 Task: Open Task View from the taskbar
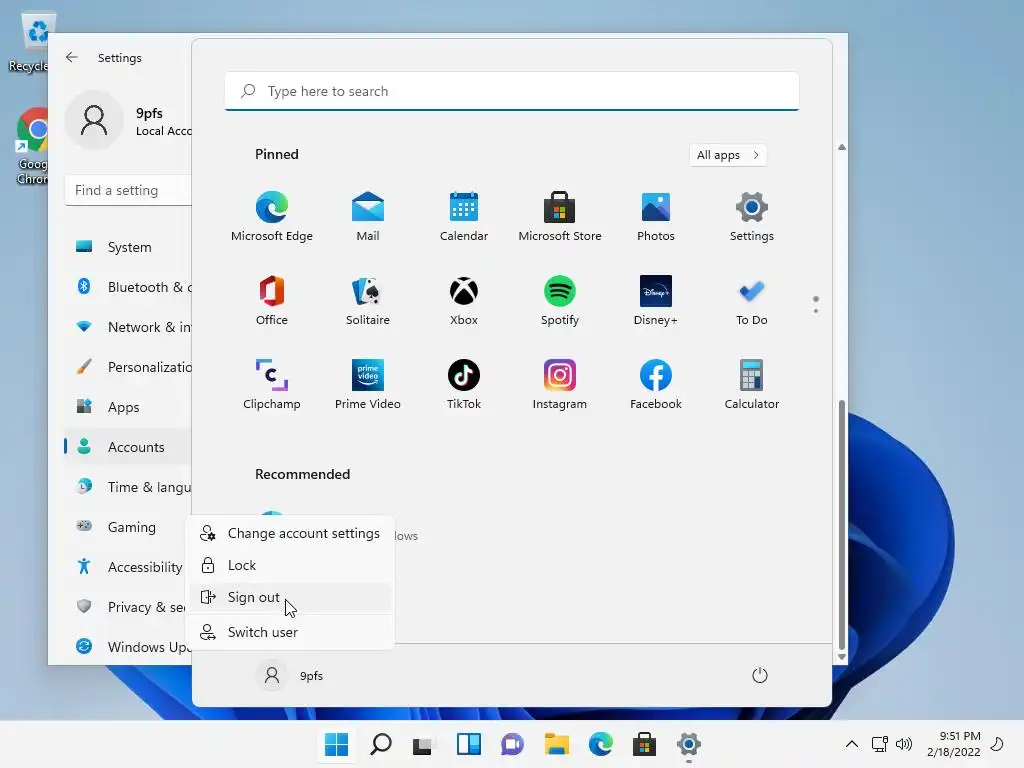423,744
